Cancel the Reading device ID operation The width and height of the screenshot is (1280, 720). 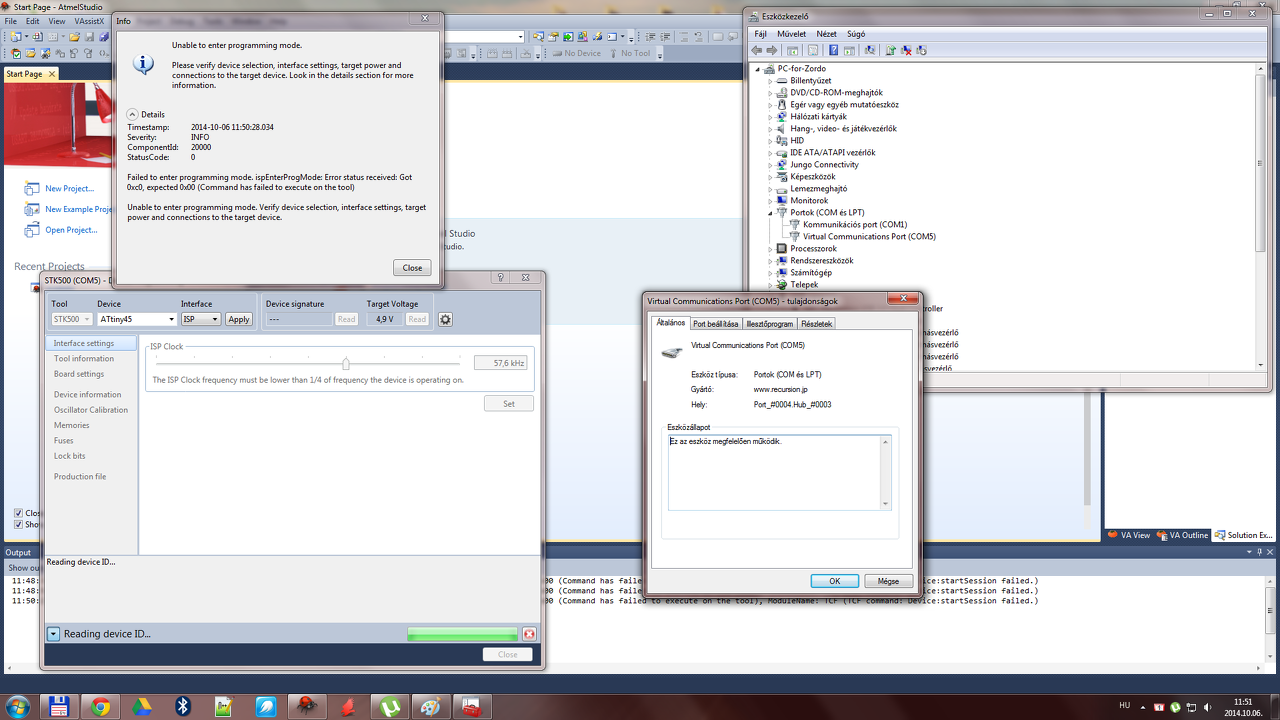click(x=529, y=634)
